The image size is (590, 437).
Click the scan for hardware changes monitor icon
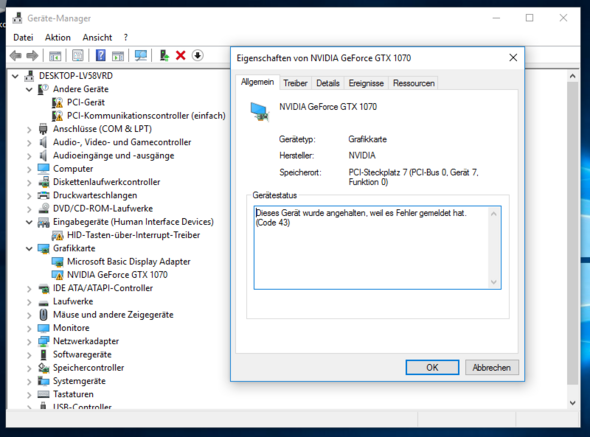coord(141,56)
